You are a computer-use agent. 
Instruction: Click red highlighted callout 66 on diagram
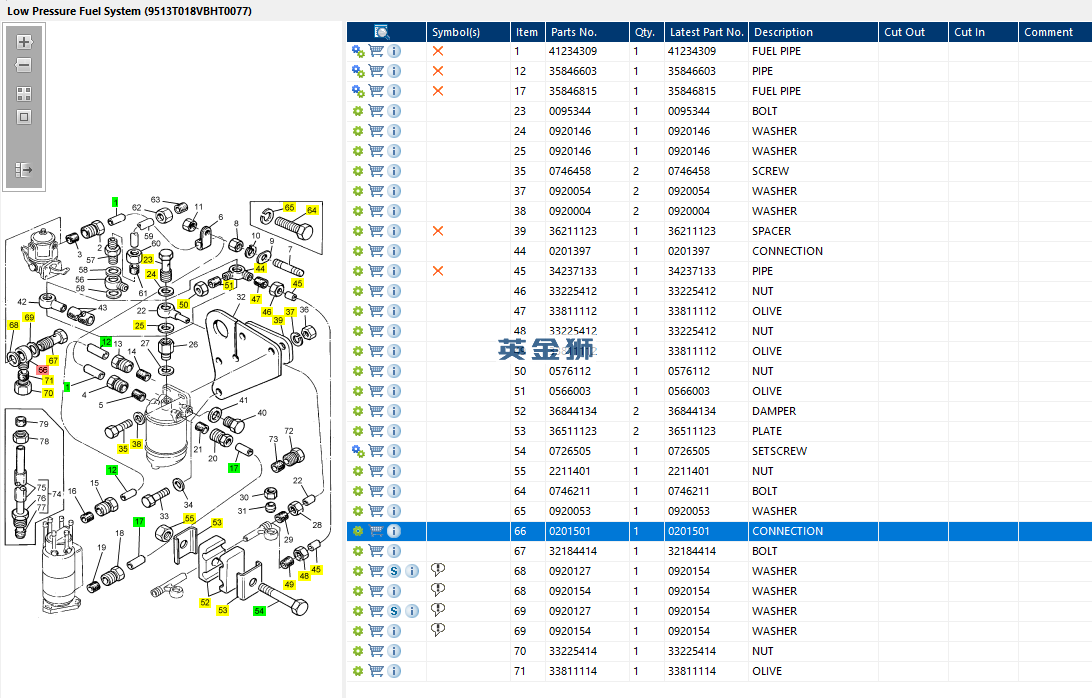42,370
